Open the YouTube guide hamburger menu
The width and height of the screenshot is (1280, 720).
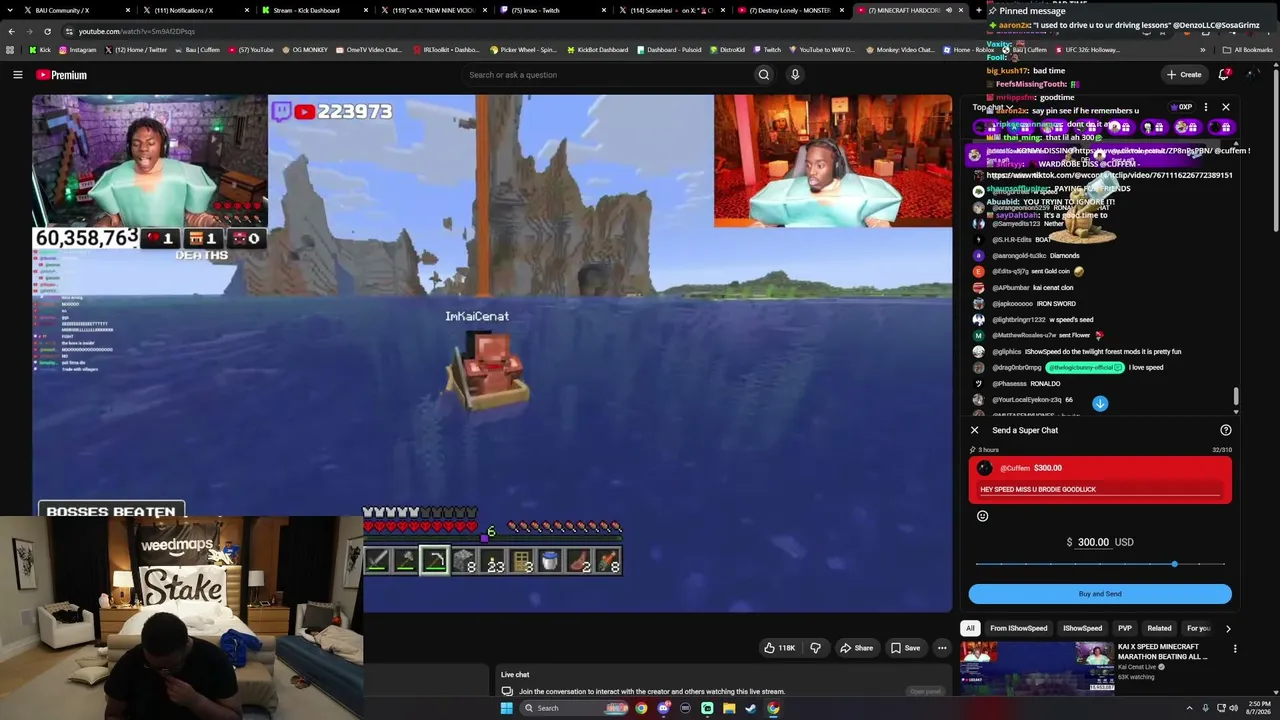pyautogui.click(x=18, y=75)
